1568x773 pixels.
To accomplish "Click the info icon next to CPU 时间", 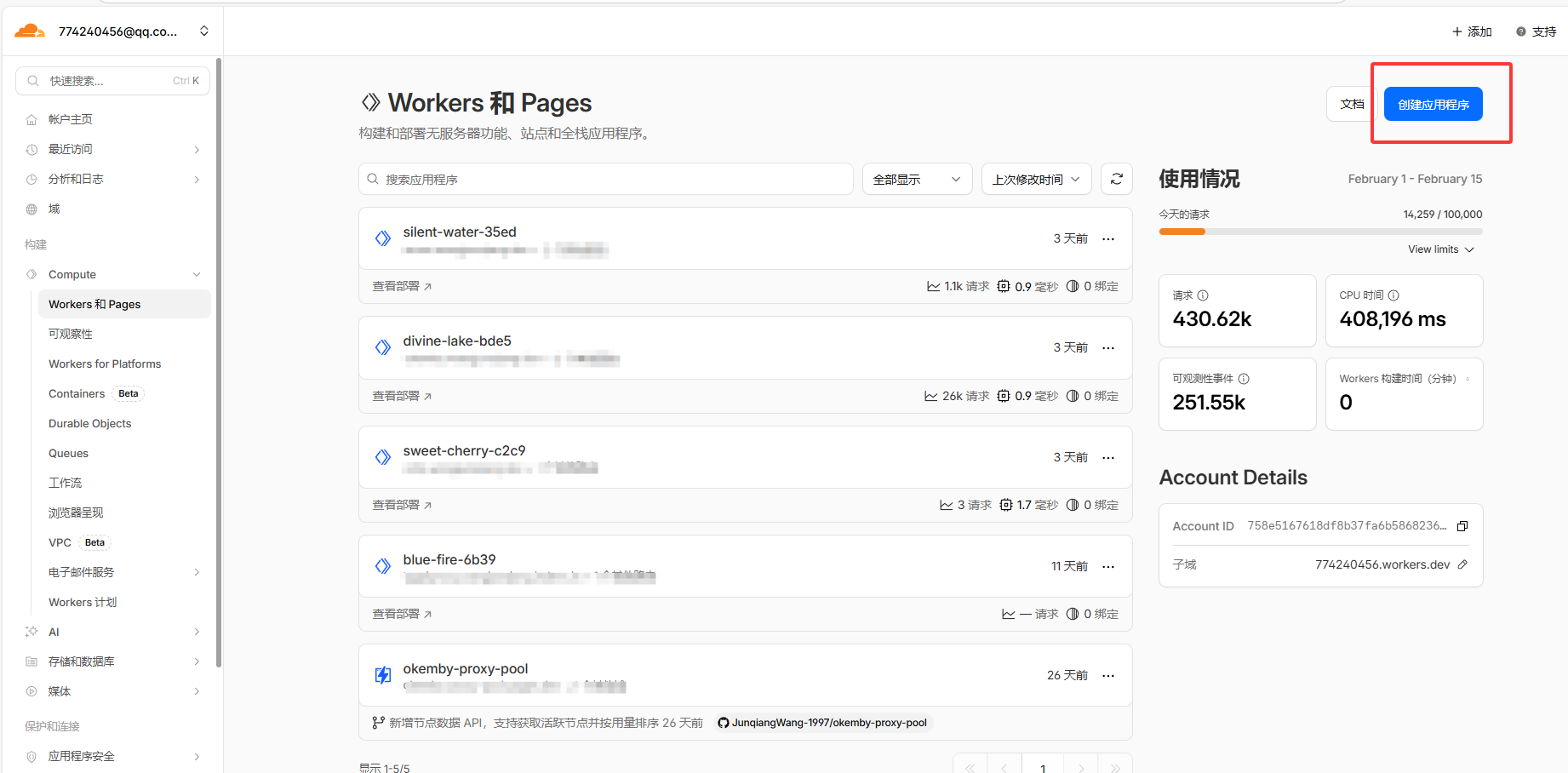I will [x=1393, y=295].
